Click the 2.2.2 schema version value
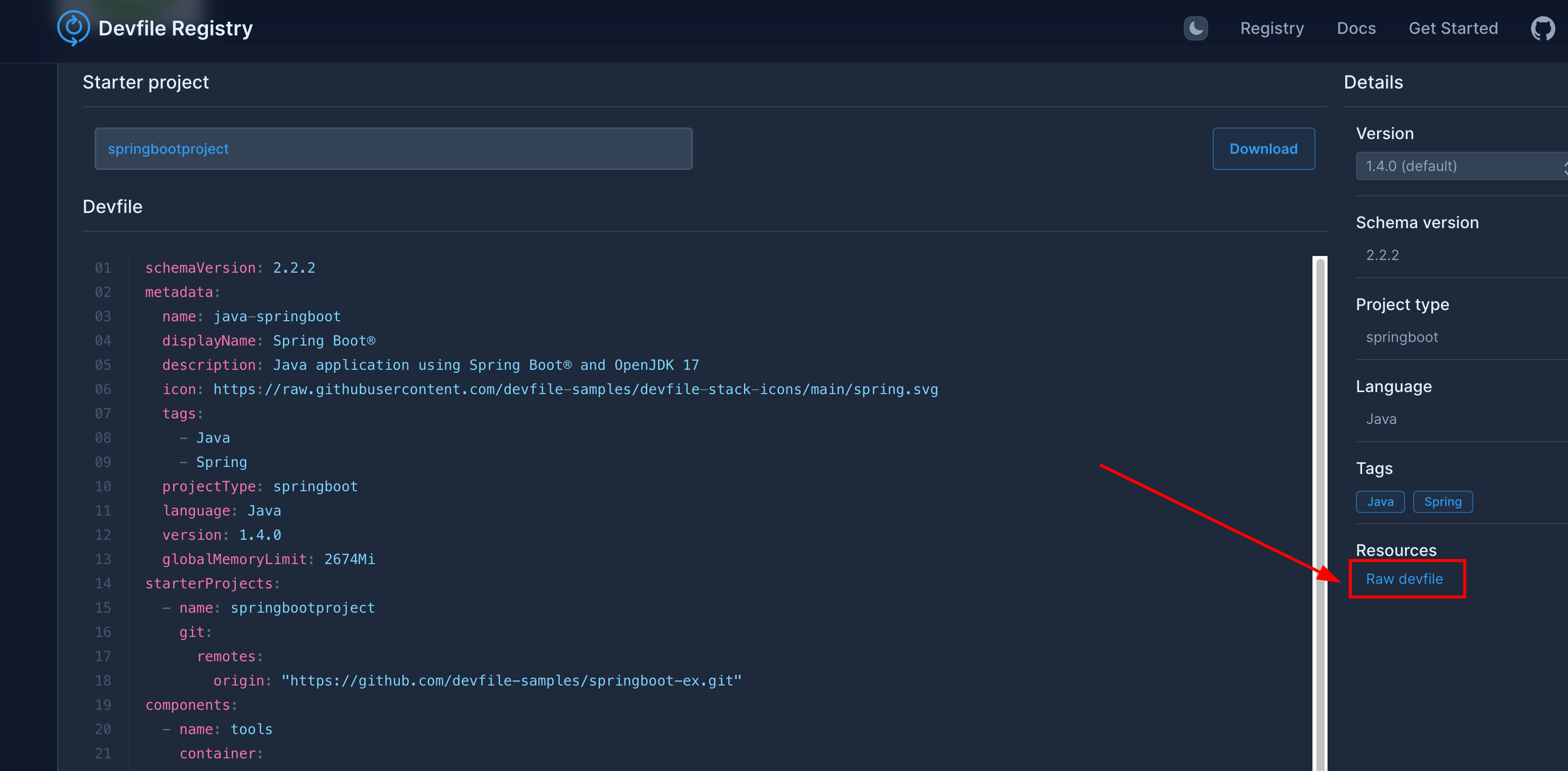Image resolution: width=1568 pixels, height=771 pixels. [x=1382, y=255]
